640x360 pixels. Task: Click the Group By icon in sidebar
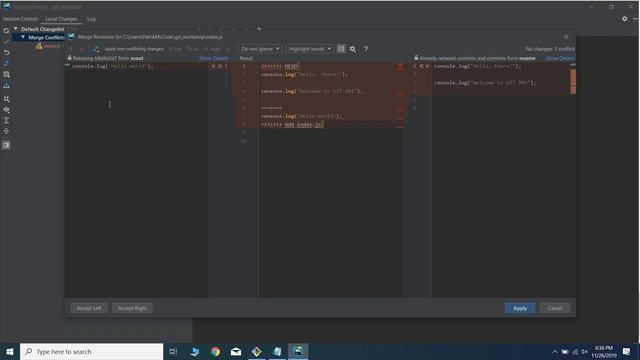click(6, 99)
